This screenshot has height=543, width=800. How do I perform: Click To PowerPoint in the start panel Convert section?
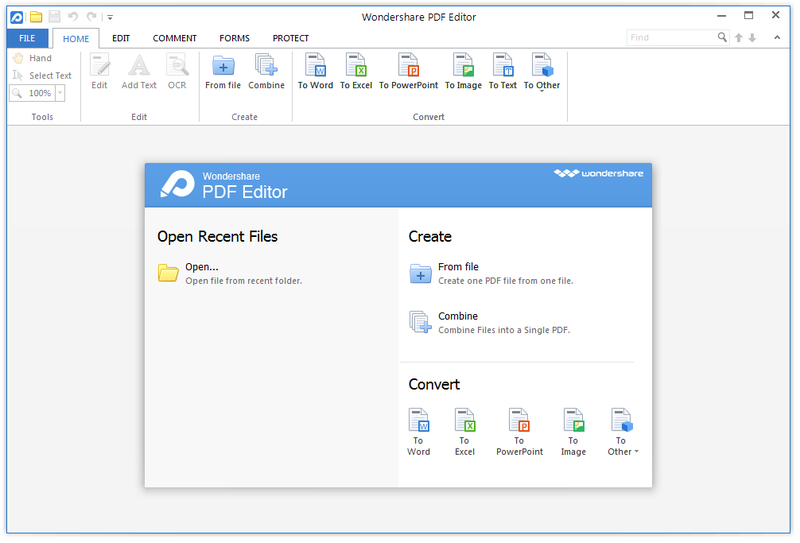(x=519, y=432)
